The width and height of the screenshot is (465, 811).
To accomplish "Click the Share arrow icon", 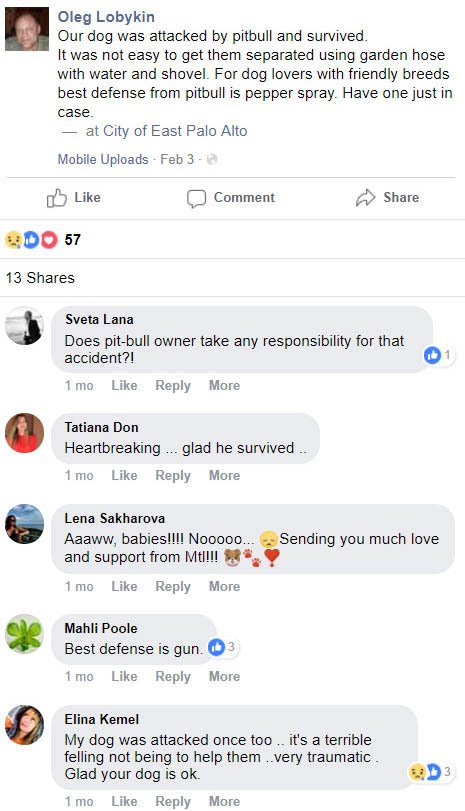I will pos(365,198).
